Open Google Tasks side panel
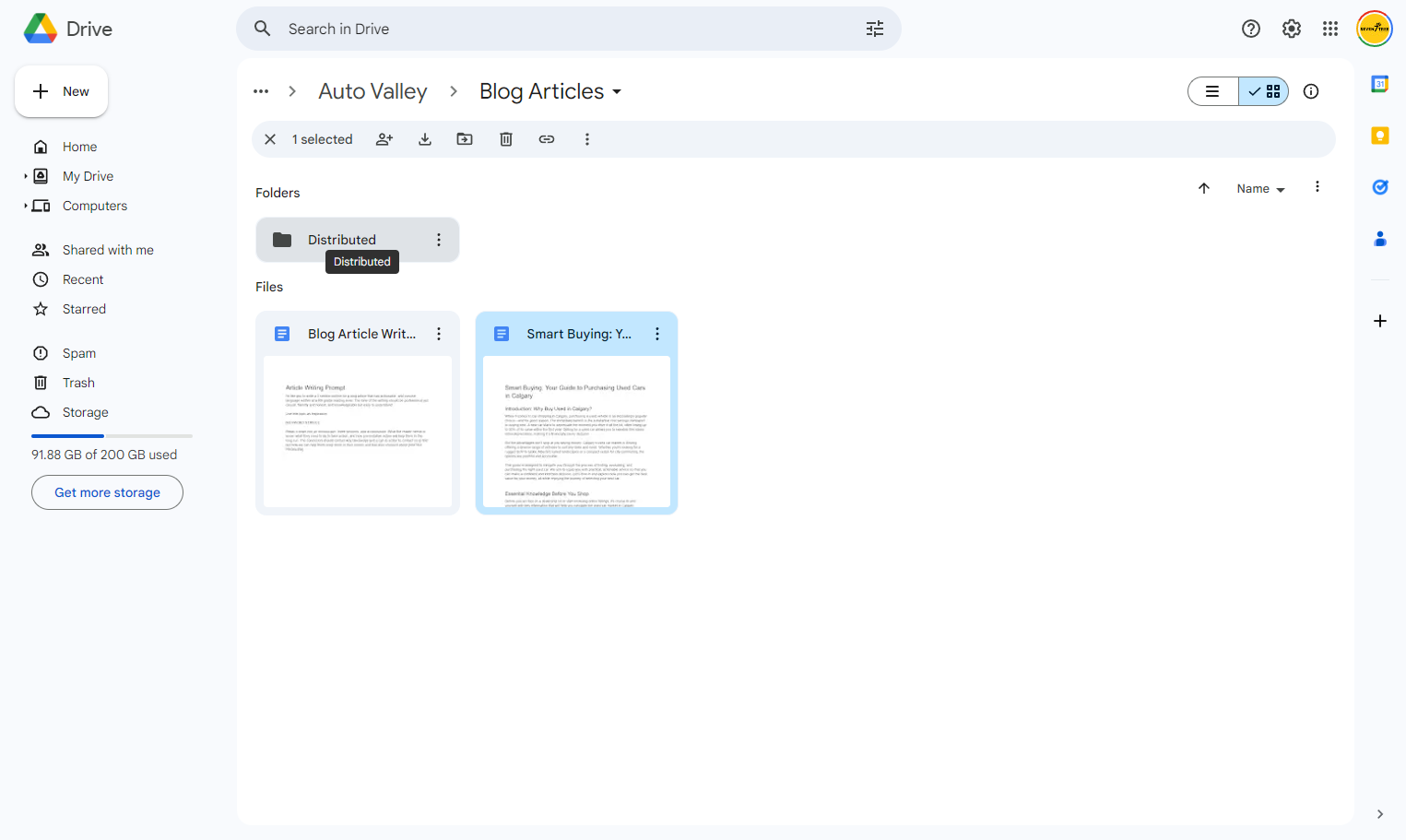Screen dimensions: 1406x840 coord(1380,187)
